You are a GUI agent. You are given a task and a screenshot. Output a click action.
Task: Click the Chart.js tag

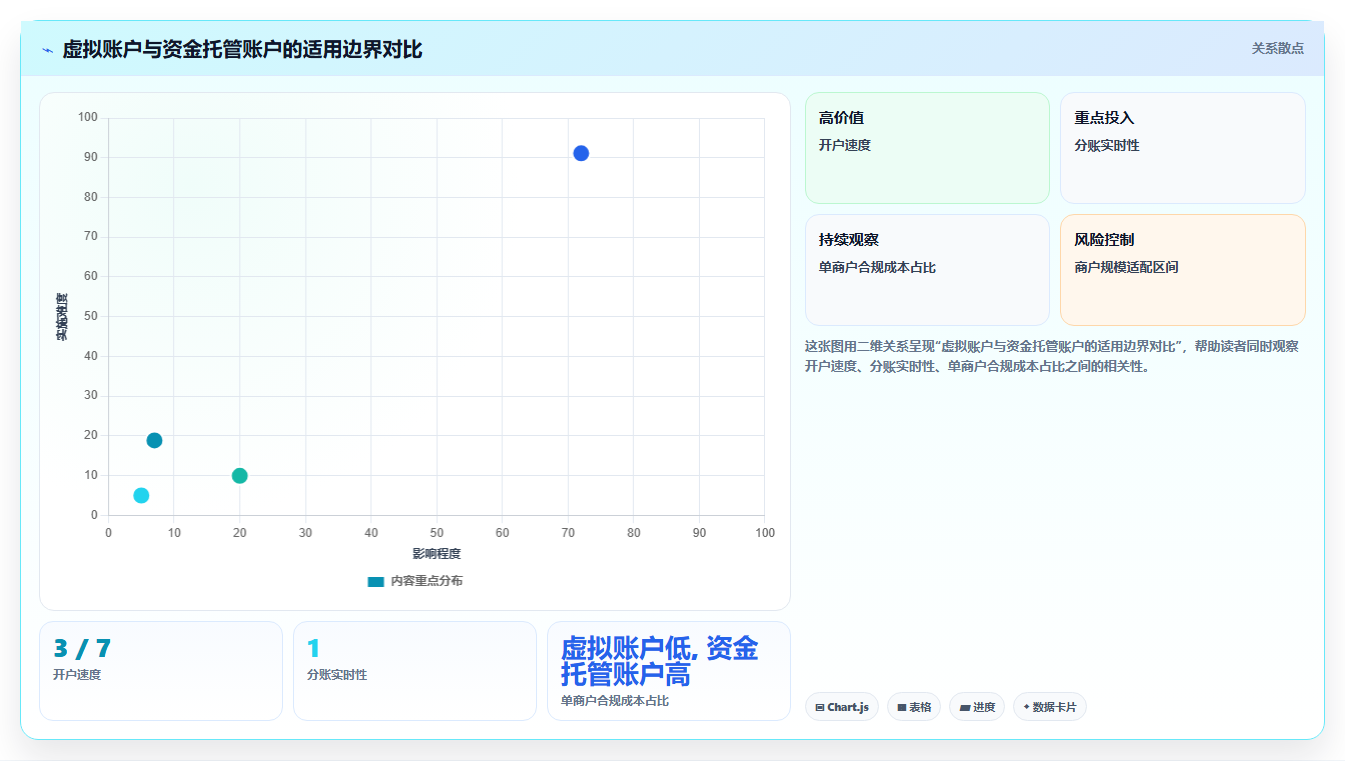click(842, 707)
